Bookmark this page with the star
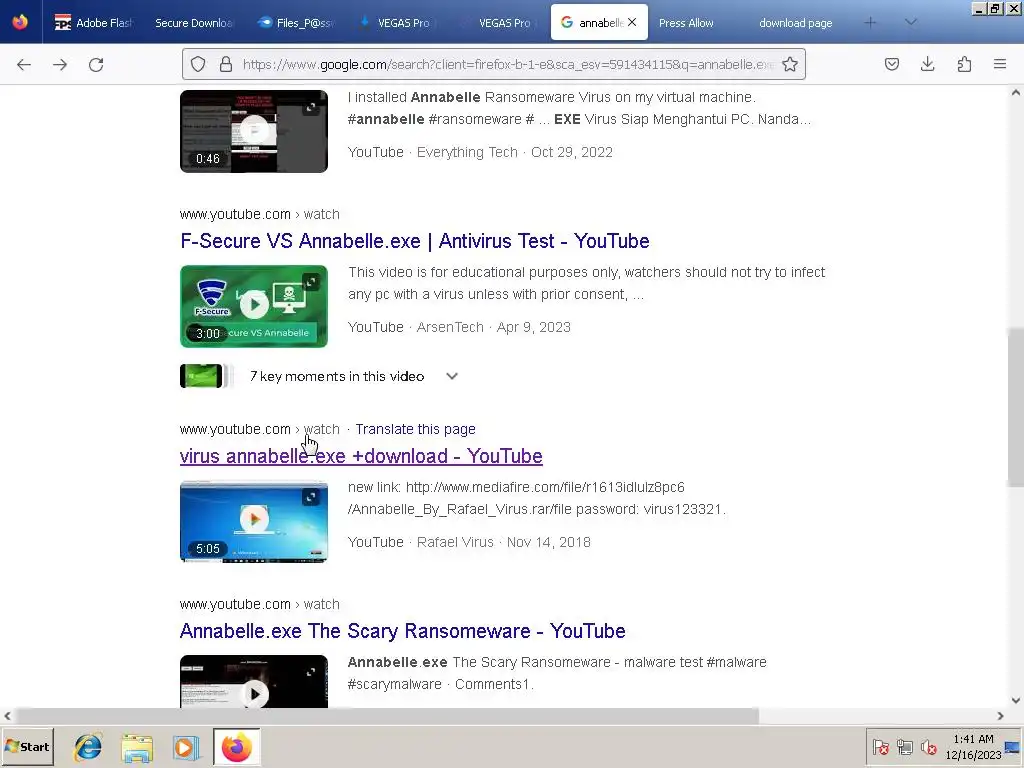This screenshot has height=768, width=1024. (790, 64)
